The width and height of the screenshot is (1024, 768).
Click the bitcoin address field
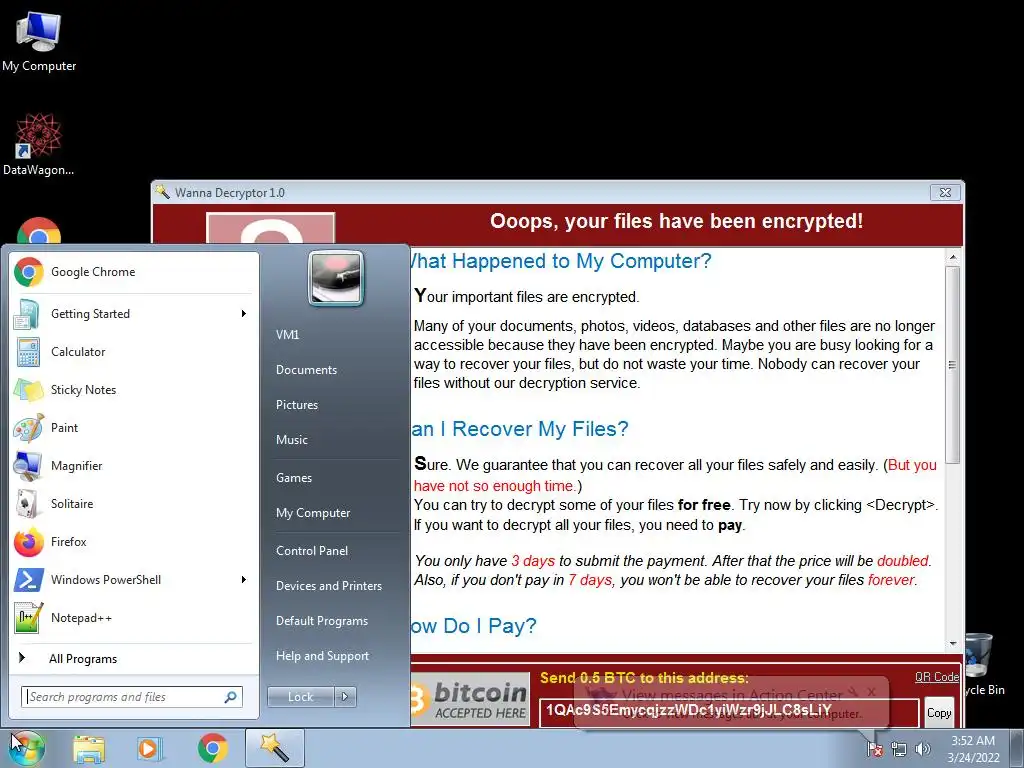[x=729, y=712]
